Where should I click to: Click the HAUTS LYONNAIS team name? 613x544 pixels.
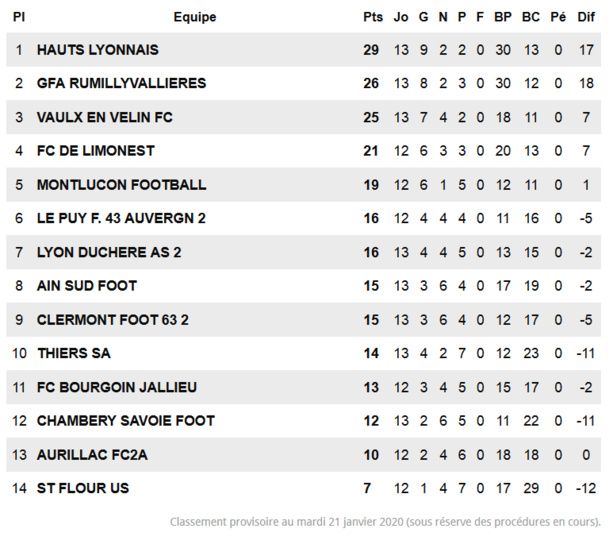point(97,50)
